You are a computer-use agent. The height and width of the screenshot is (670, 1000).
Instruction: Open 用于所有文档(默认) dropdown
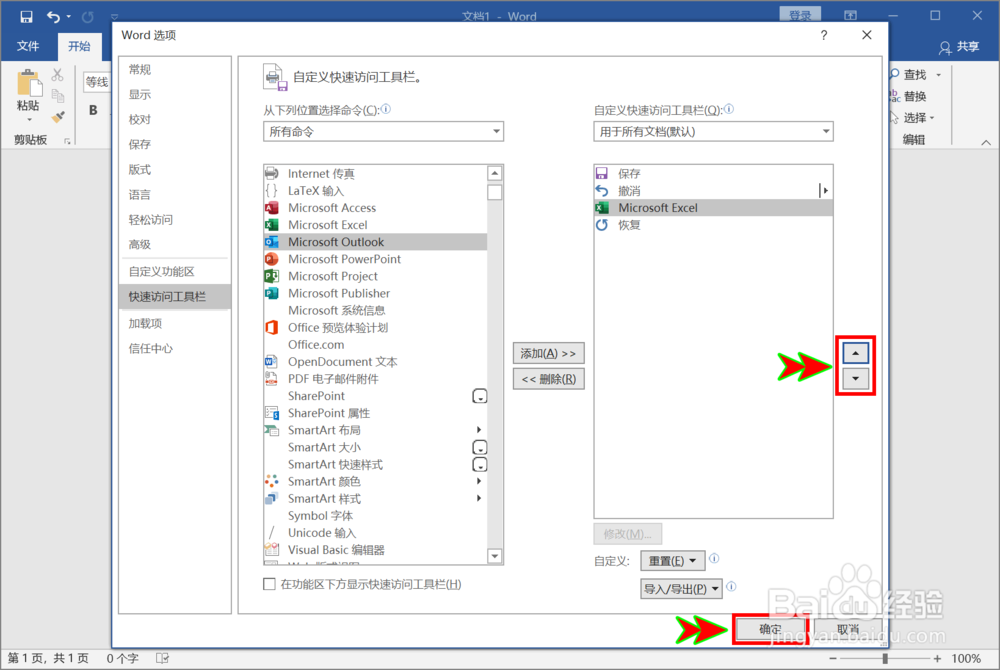pos(713,131)
